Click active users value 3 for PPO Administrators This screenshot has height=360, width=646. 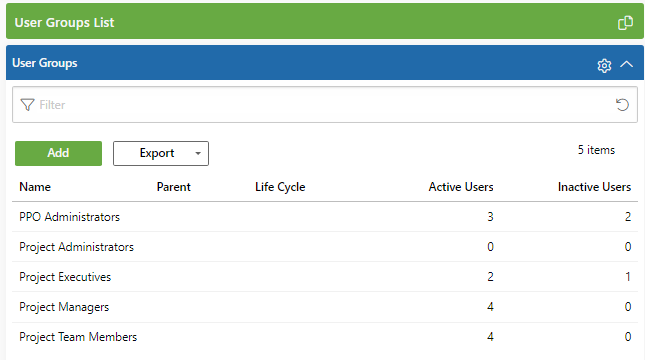(x=490, y=217)
